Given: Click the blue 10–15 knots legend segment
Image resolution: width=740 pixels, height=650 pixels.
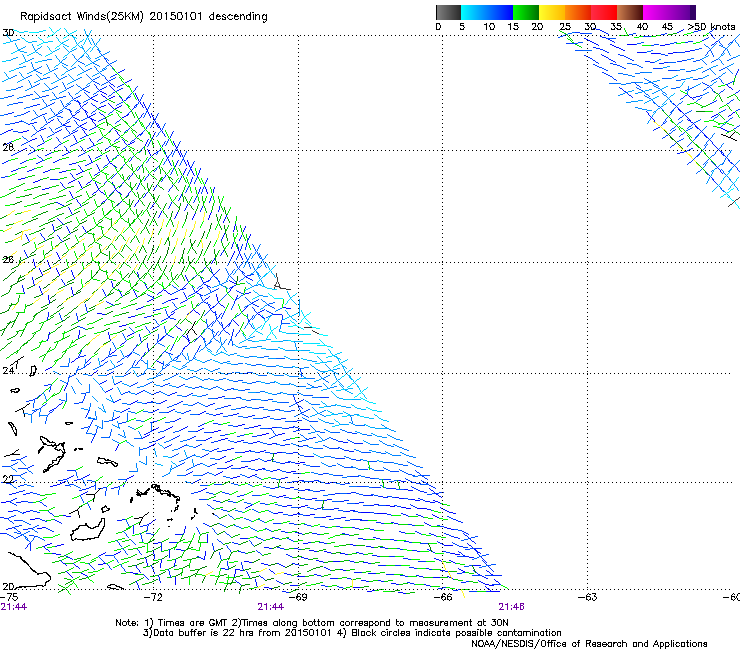Looking at the screenshot, I should pyautogui.click(x=500, y=12).
